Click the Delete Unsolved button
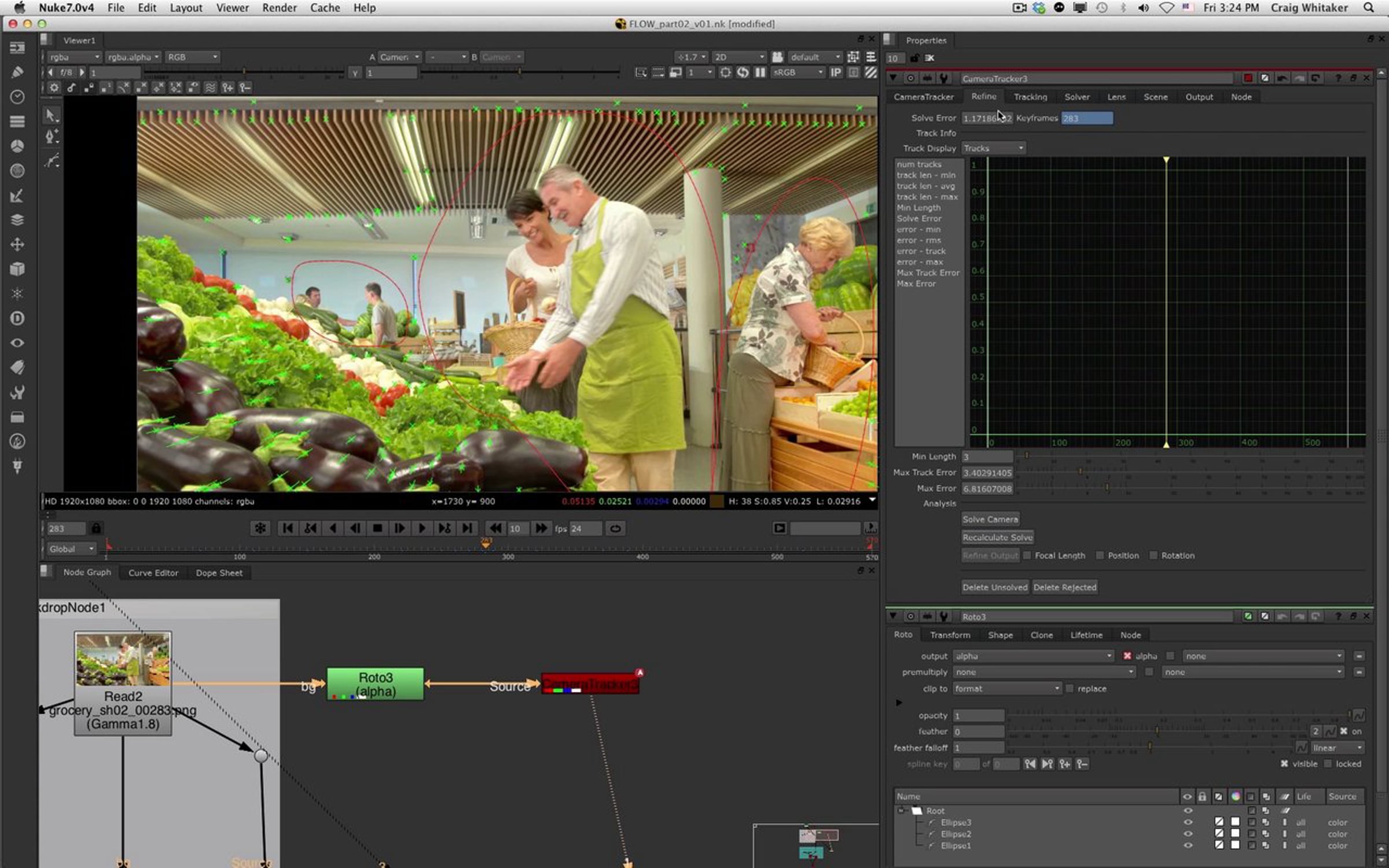 click(995, 587)
